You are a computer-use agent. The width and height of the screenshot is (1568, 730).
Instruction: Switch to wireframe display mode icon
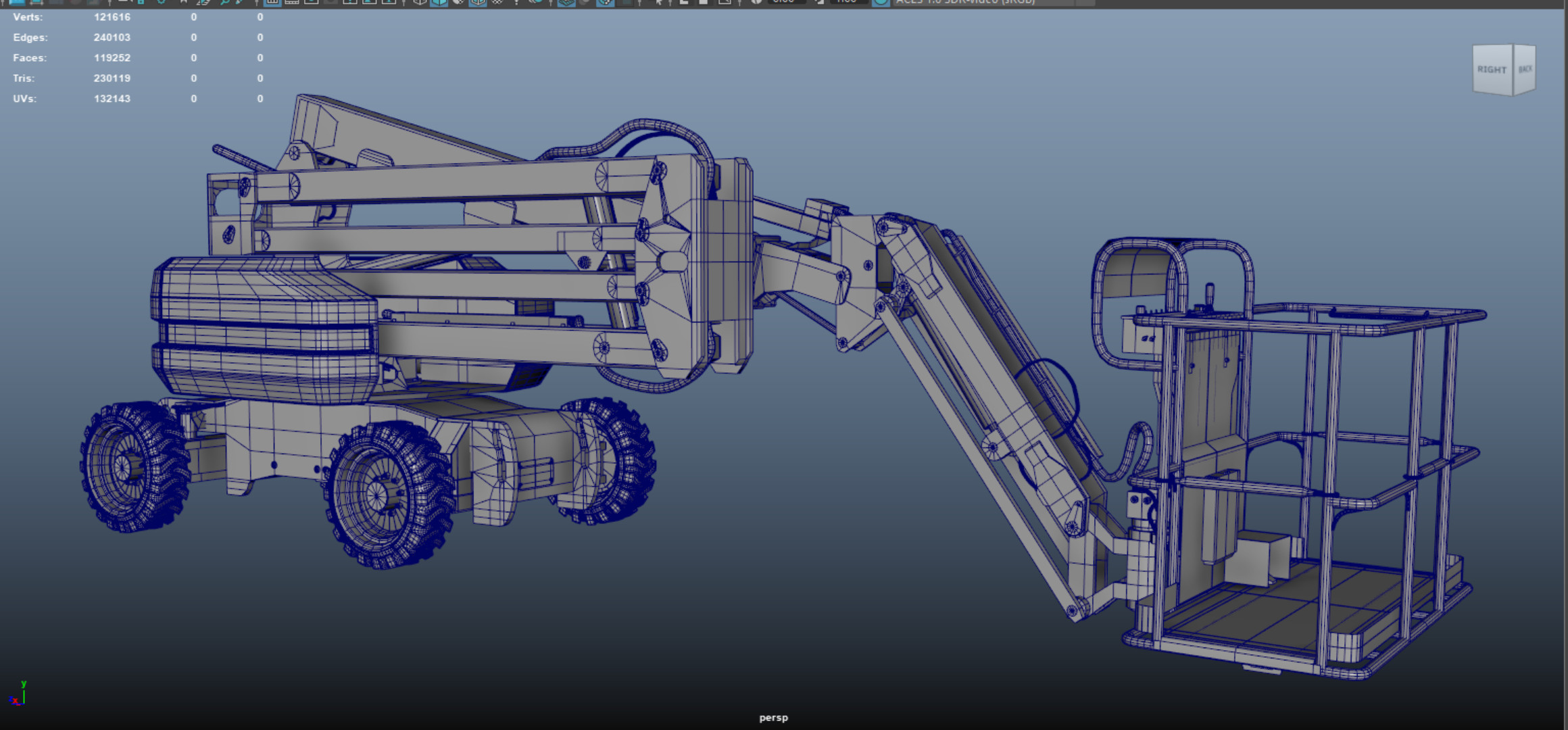click(420, 2)
